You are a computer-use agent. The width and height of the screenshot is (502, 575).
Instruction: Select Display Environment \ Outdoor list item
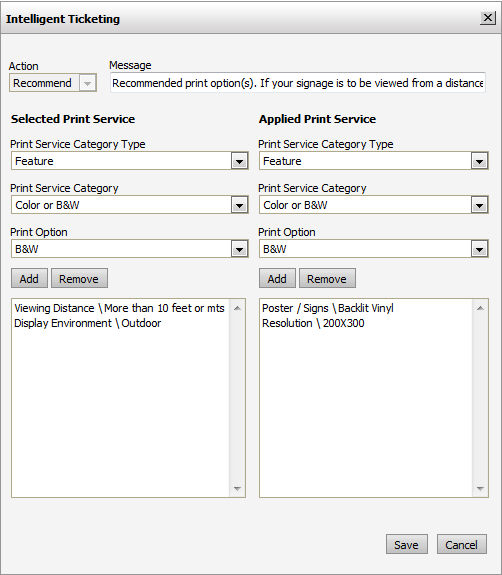(87, 323)
